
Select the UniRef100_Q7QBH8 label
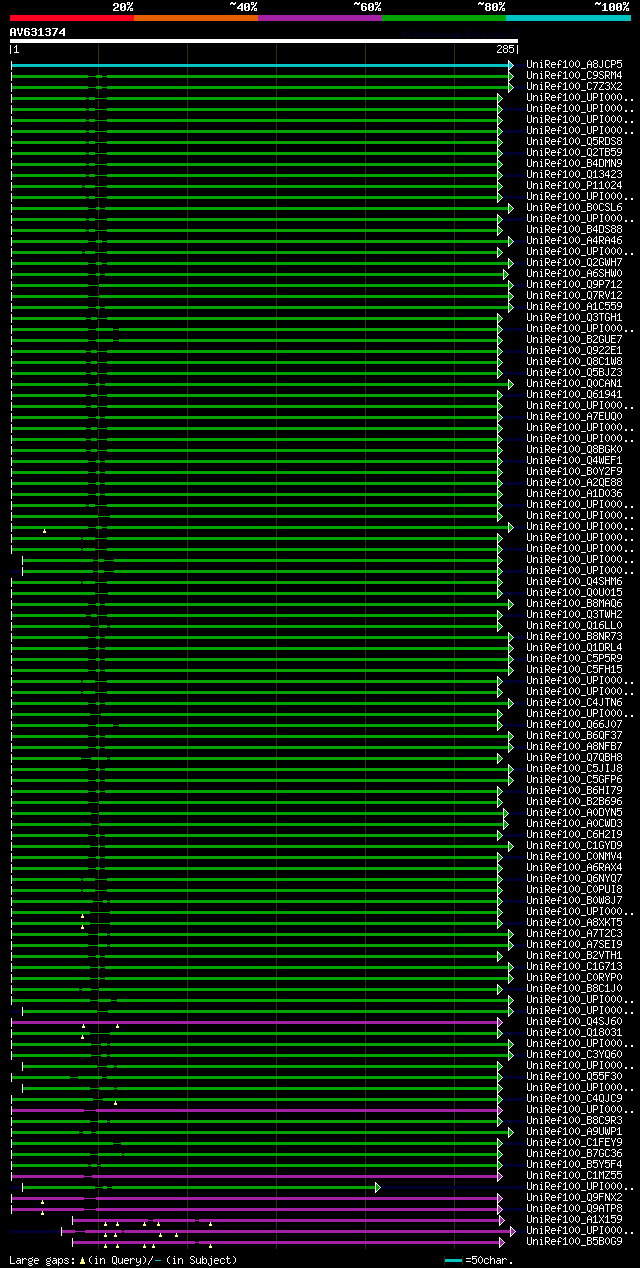[x=574, y=757]
